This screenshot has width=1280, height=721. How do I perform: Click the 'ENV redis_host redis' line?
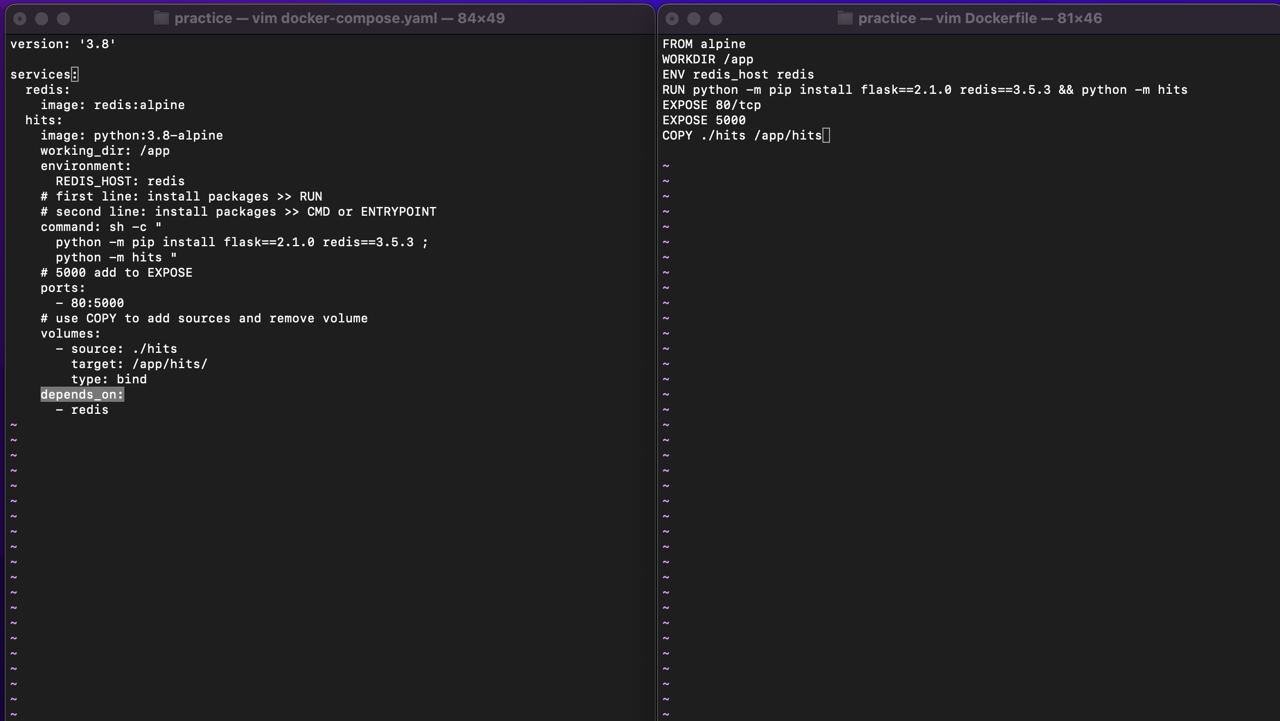coord(738,74)
